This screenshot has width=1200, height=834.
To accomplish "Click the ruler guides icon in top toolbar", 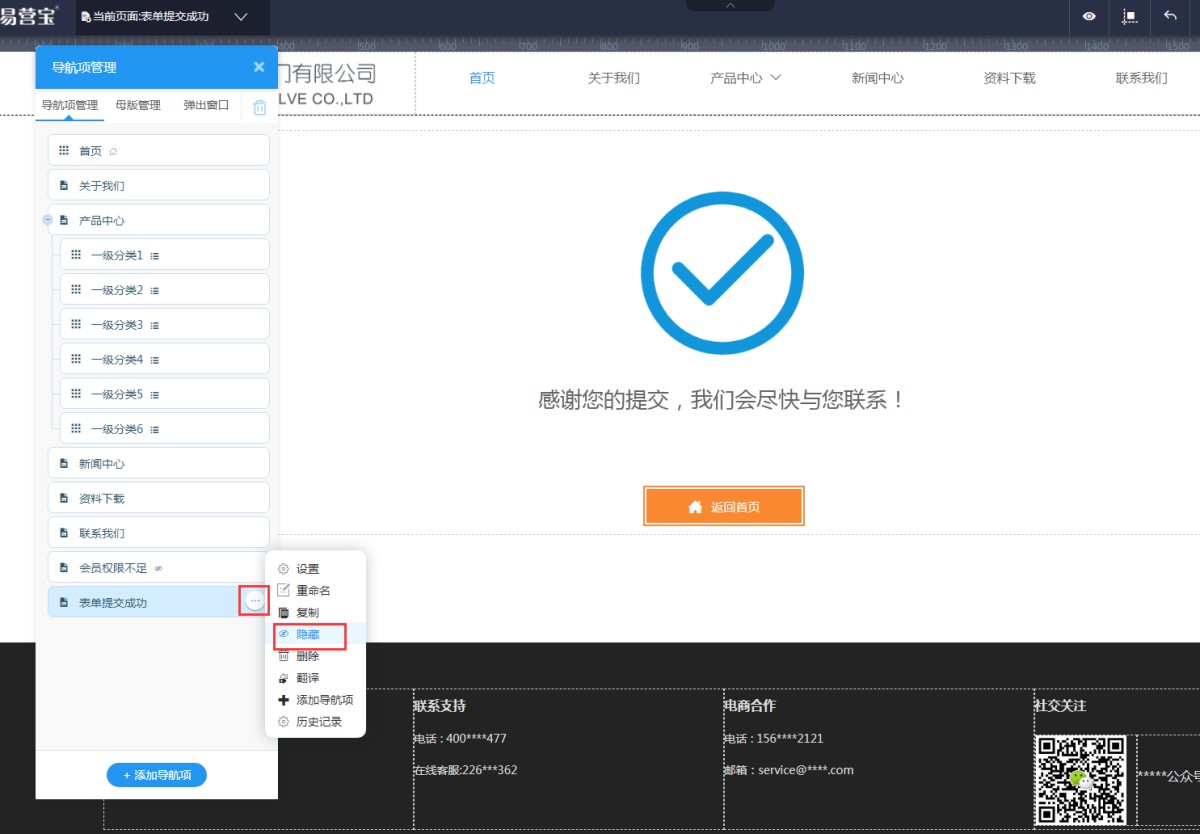I will (1130, 16).
